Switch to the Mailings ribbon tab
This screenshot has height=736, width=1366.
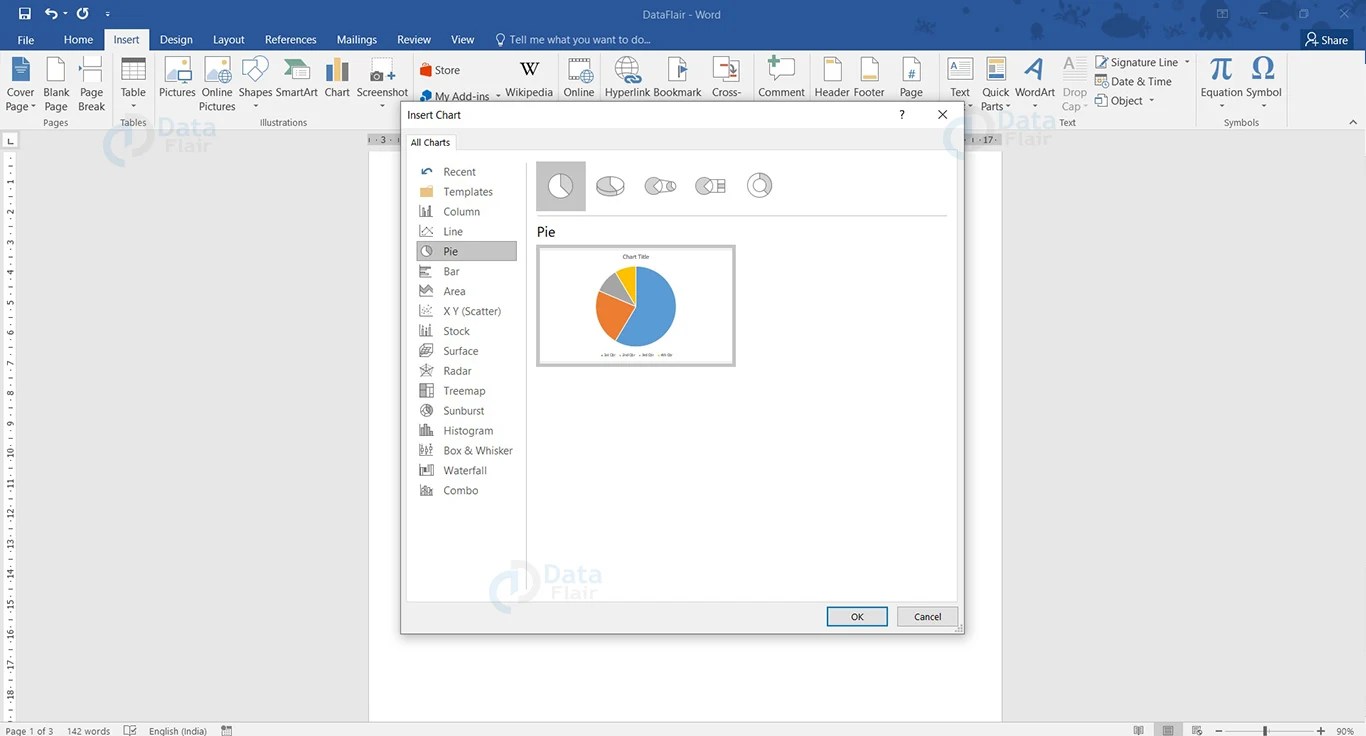click(357, 40)
